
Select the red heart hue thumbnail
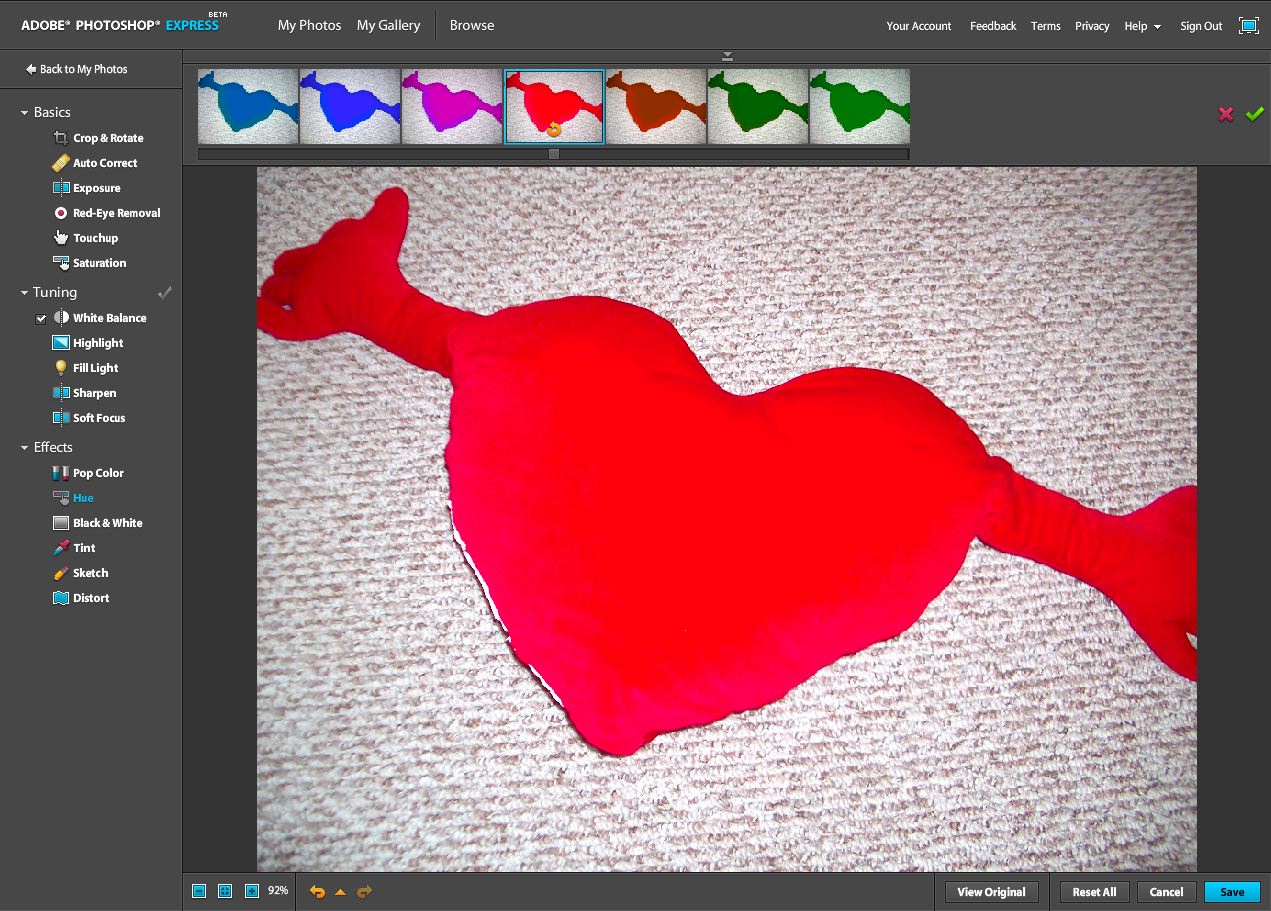pyautogui.click(x=554, y=106)
